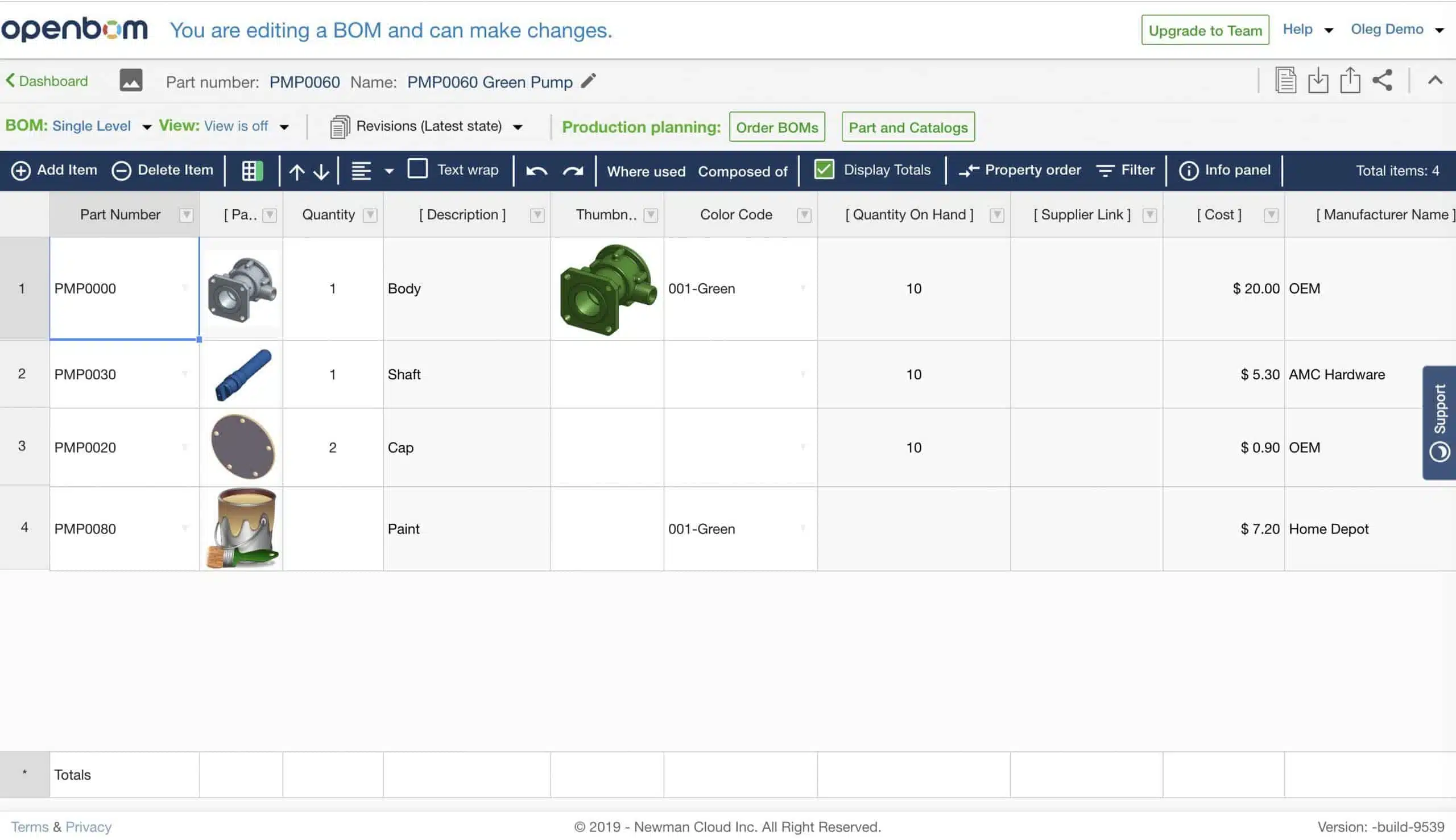Click the pencil icon to edit BOM name
This screenshot has height=840, width=1456.
588,81
